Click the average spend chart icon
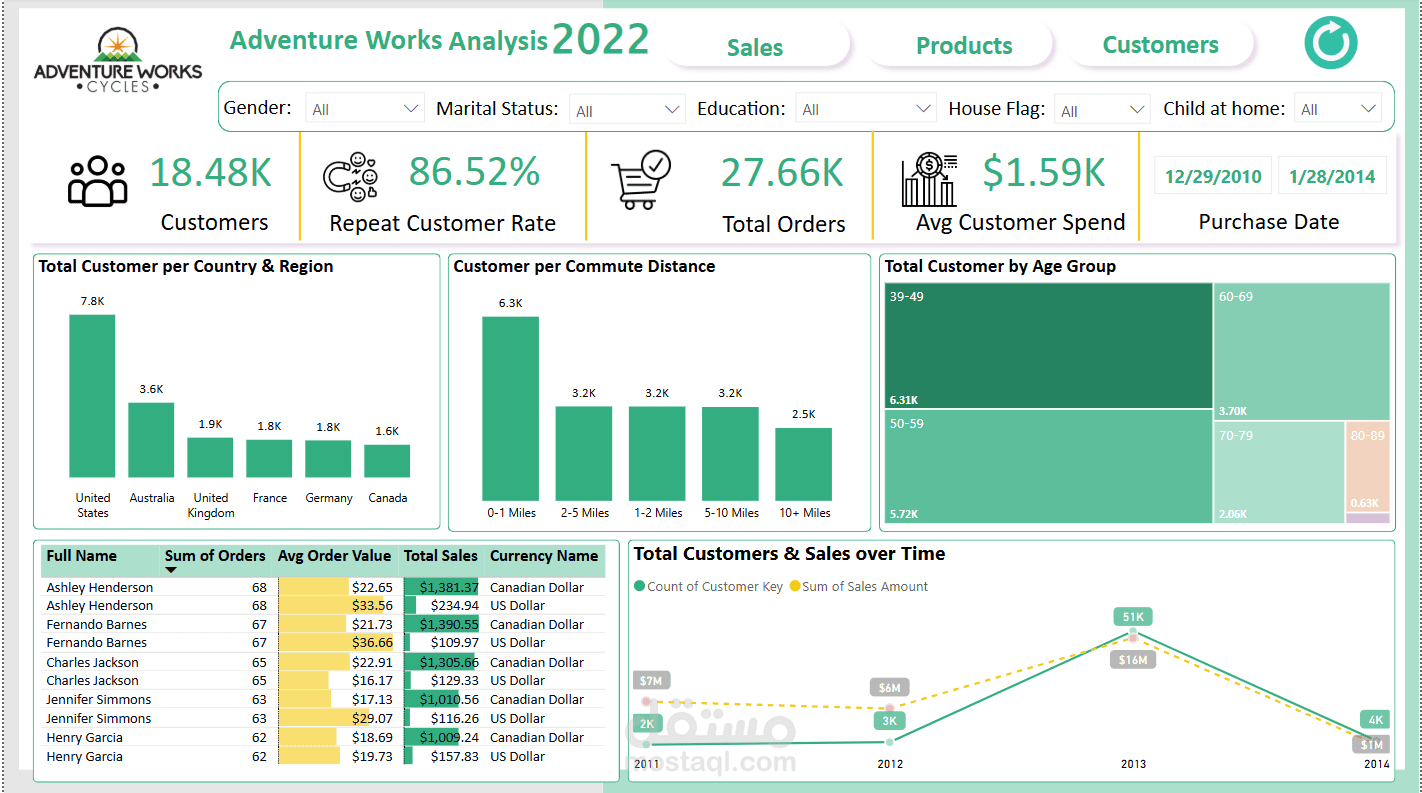This screenshot has width=1422, height=793. (x=930, y=180)
